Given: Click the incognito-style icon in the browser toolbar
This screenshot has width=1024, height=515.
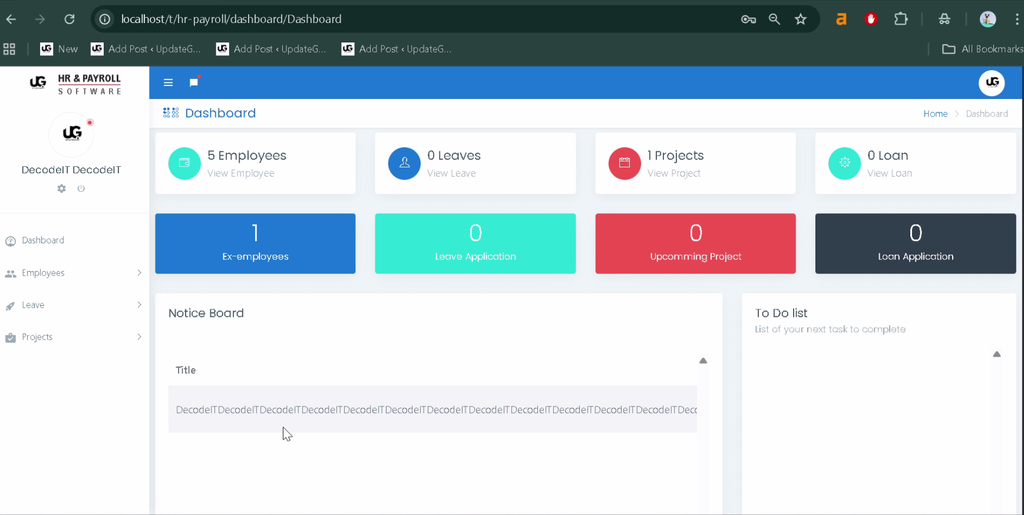Looking at the screenshot, I should pos(944,19).
